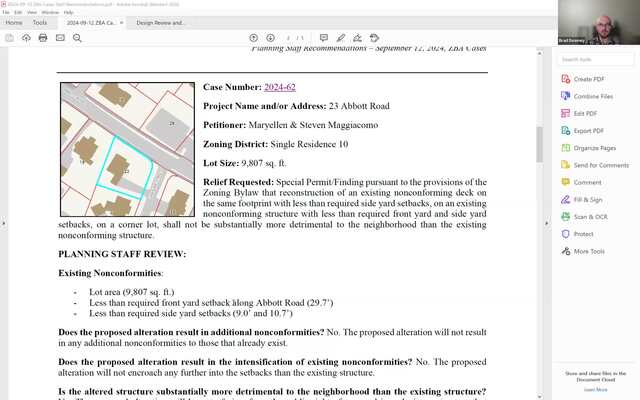Click the email envelope icon
Viewport: 640px width, 400px height.
pyautogui.click(x=60, y=38)
